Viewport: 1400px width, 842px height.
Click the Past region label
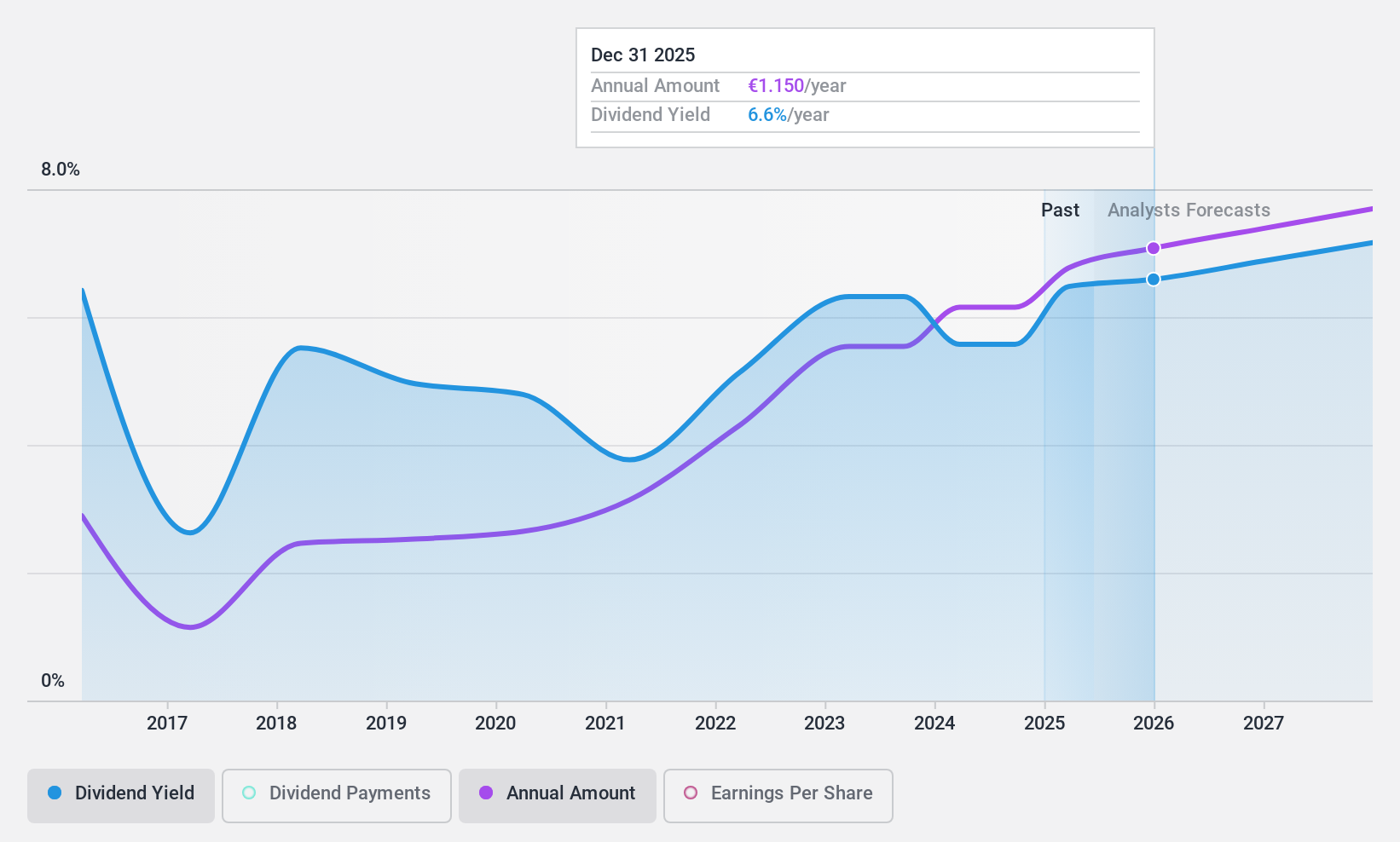pos(1060,210)
